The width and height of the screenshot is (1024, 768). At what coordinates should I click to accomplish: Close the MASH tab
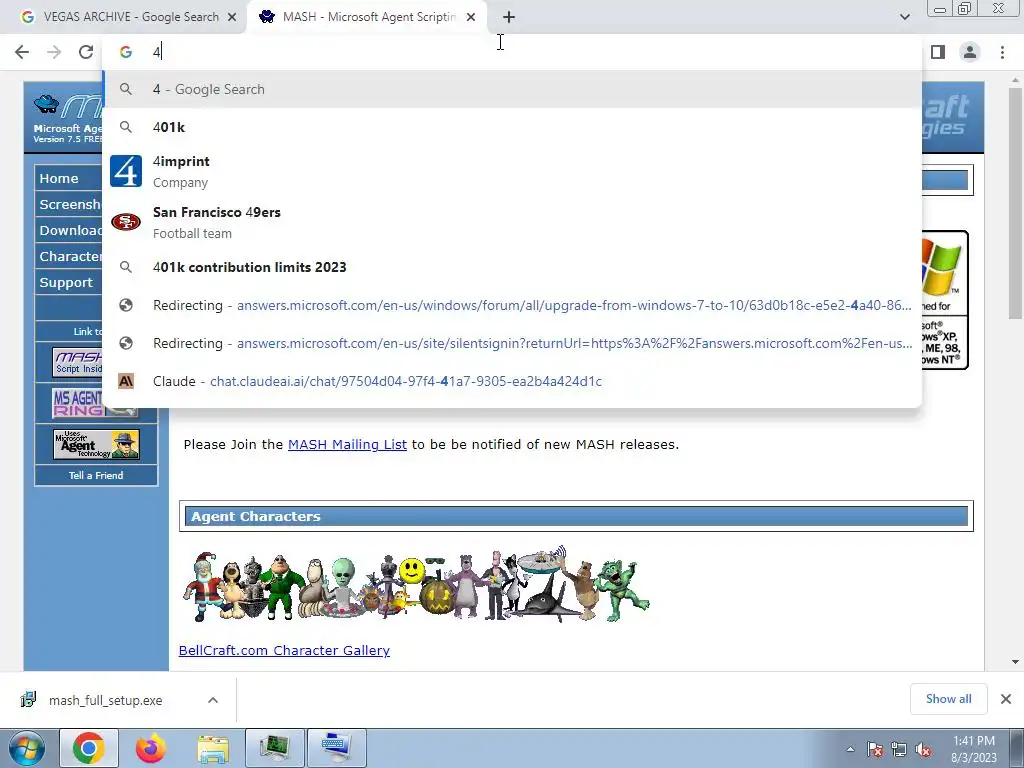pyautogui.click(x=471, y=18)
